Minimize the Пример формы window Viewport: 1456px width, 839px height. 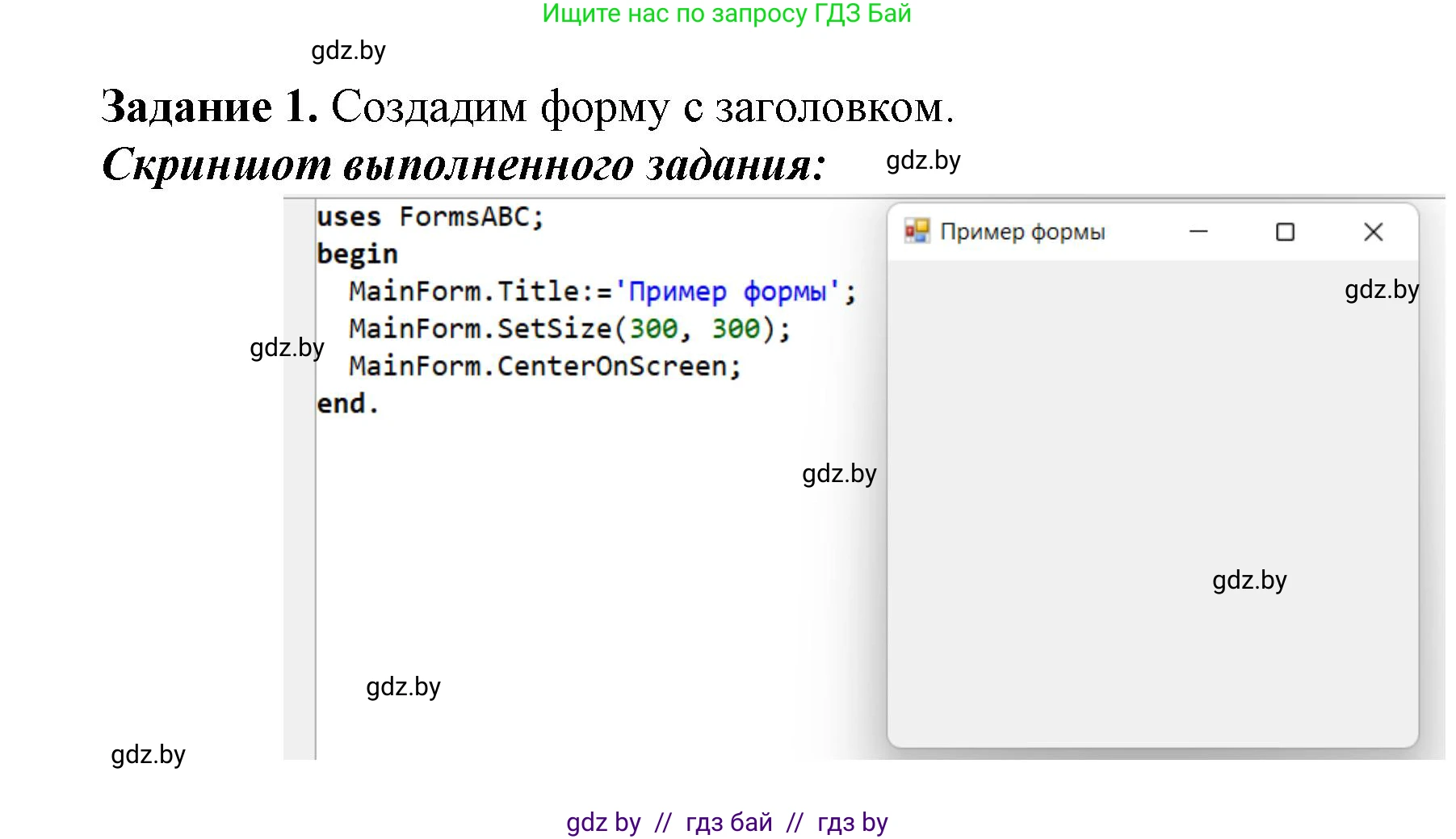[1198, 233]
